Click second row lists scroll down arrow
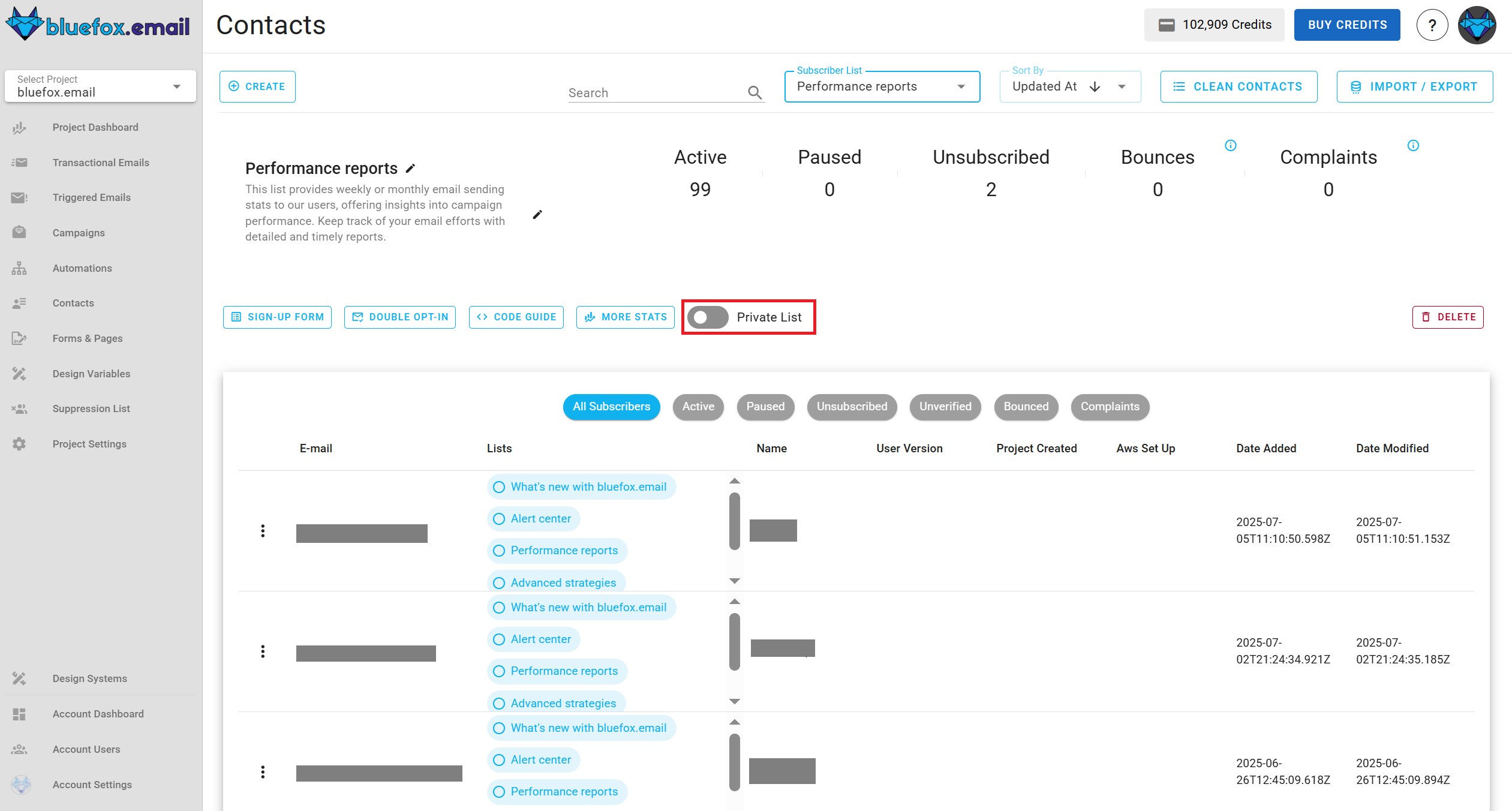1512x811 pixels. tap(735, 701)
